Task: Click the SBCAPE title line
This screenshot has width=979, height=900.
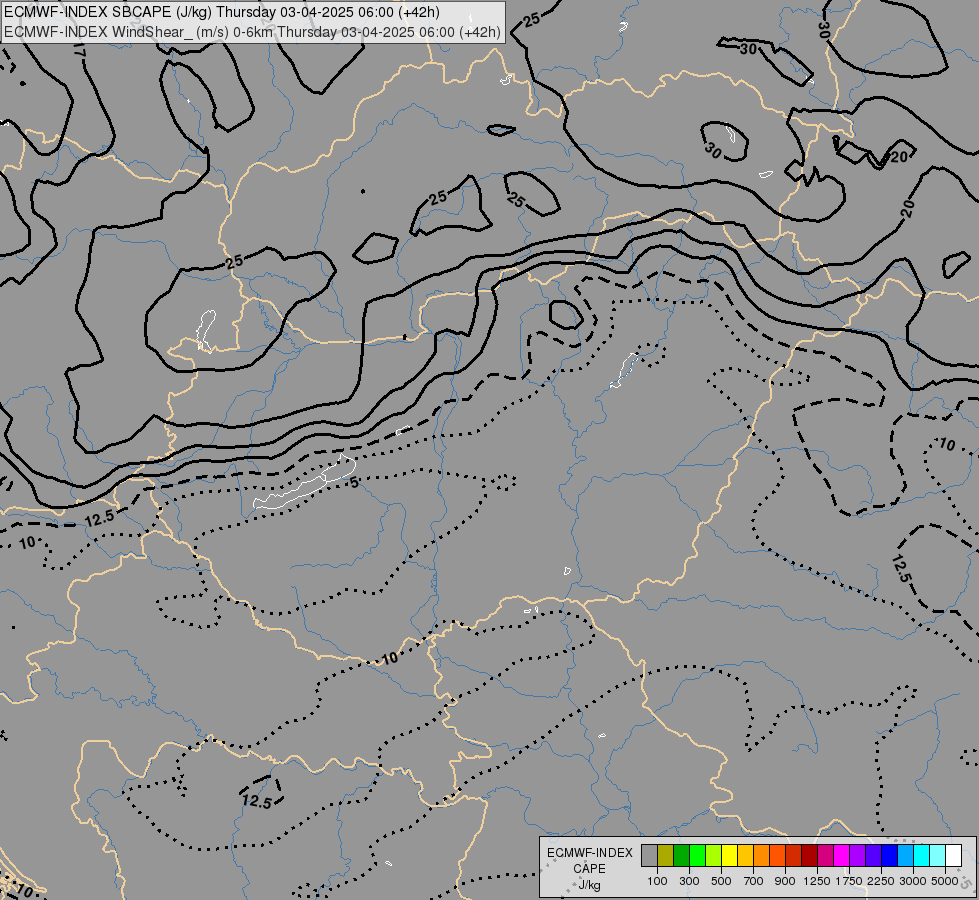Action: (x=222, y=12)
